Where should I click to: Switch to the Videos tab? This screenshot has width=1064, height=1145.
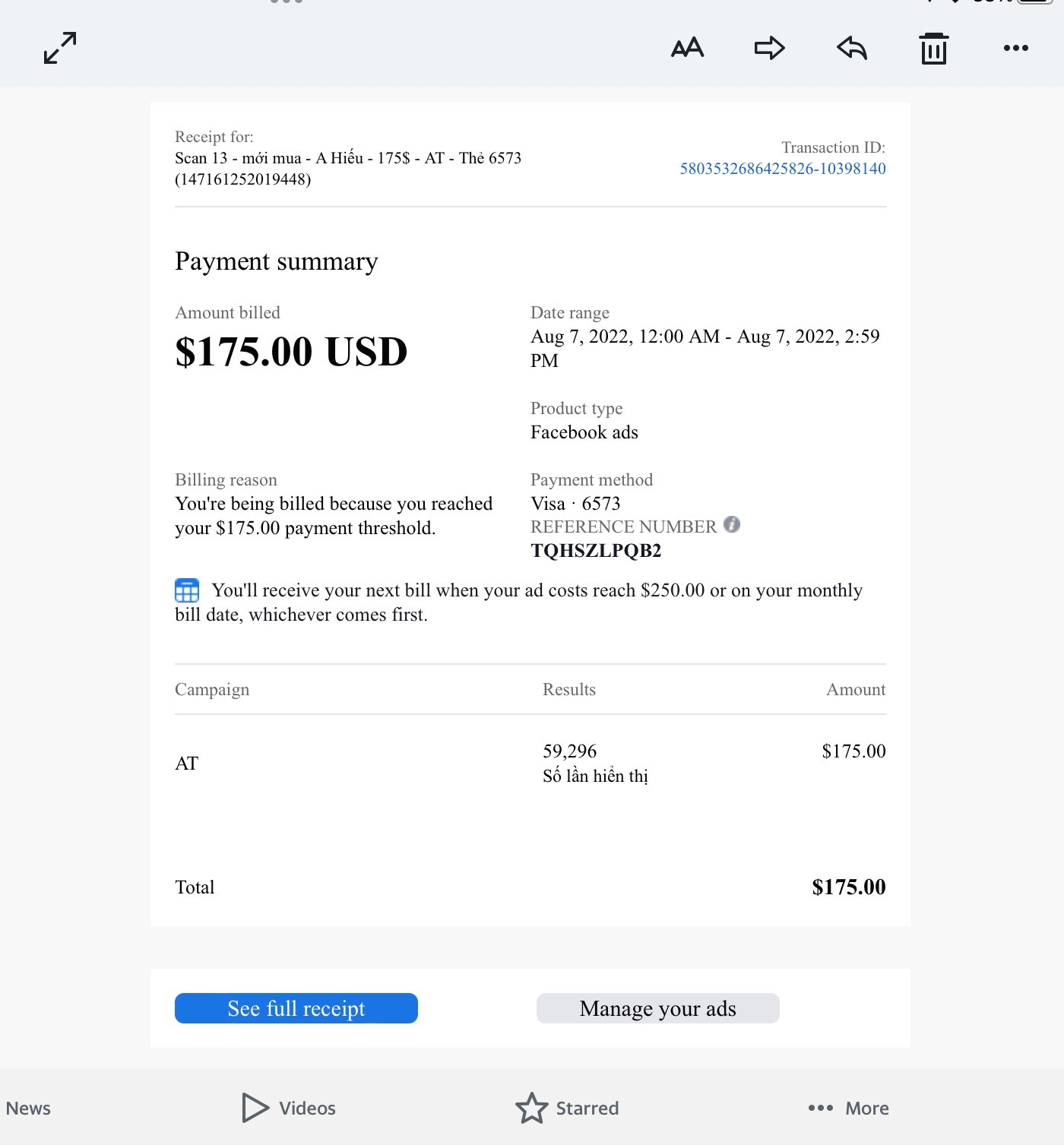coord(290,1108)
